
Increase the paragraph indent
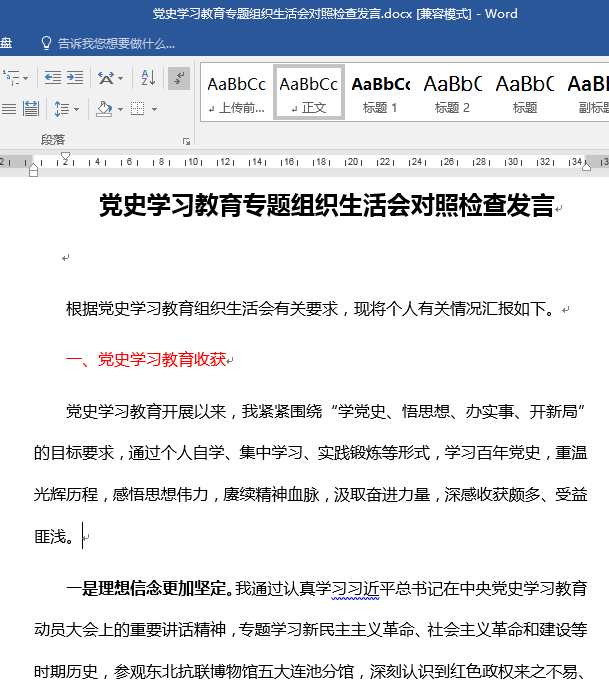click(75, 78)
